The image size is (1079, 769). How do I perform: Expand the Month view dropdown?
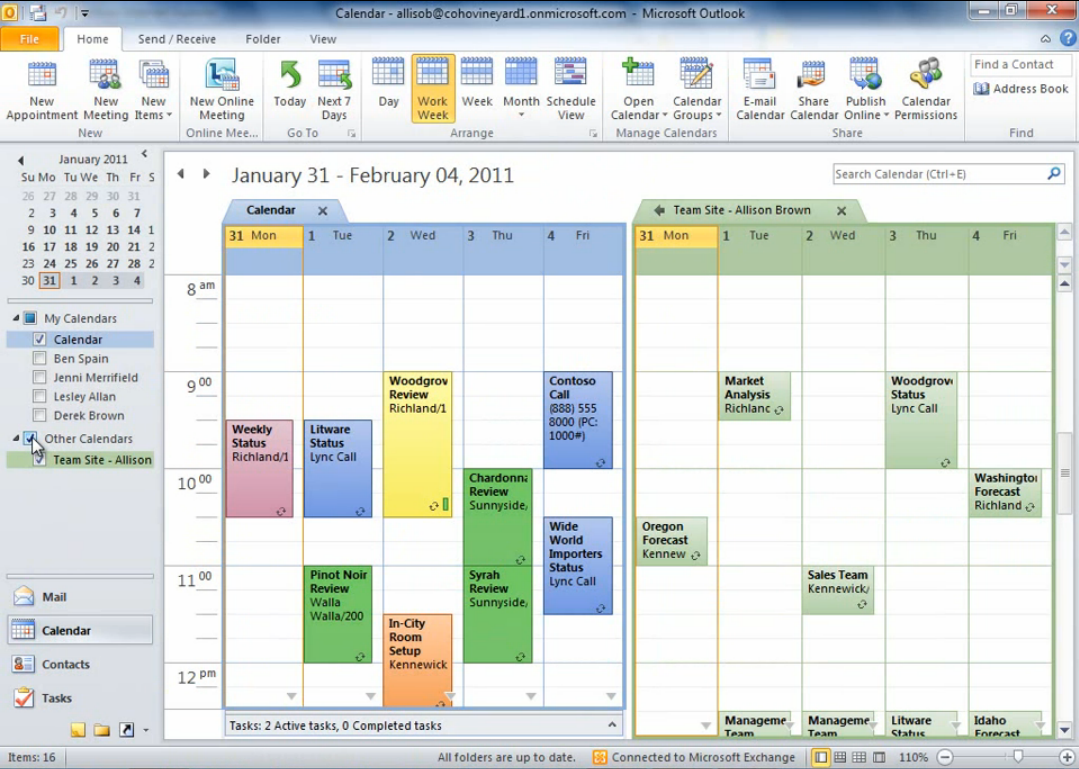coord(521,115)
